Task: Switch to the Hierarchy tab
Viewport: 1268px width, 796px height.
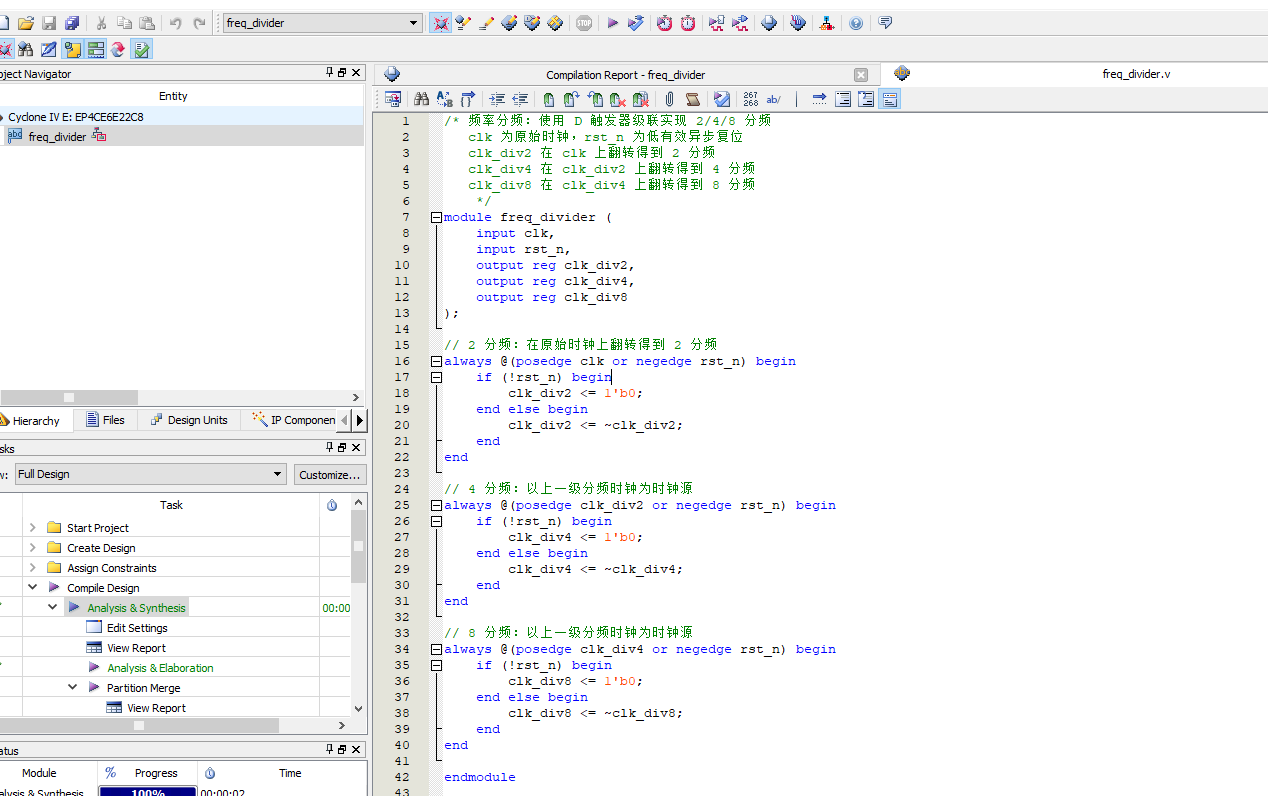Action: point(34,420)
